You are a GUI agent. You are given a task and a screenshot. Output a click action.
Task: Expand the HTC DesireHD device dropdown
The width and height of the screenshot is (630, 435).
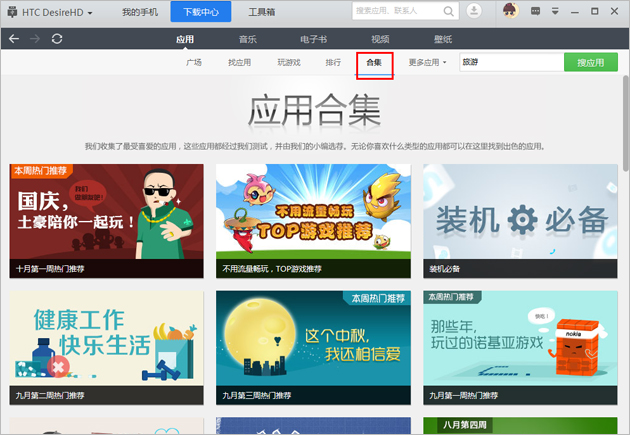90,13
